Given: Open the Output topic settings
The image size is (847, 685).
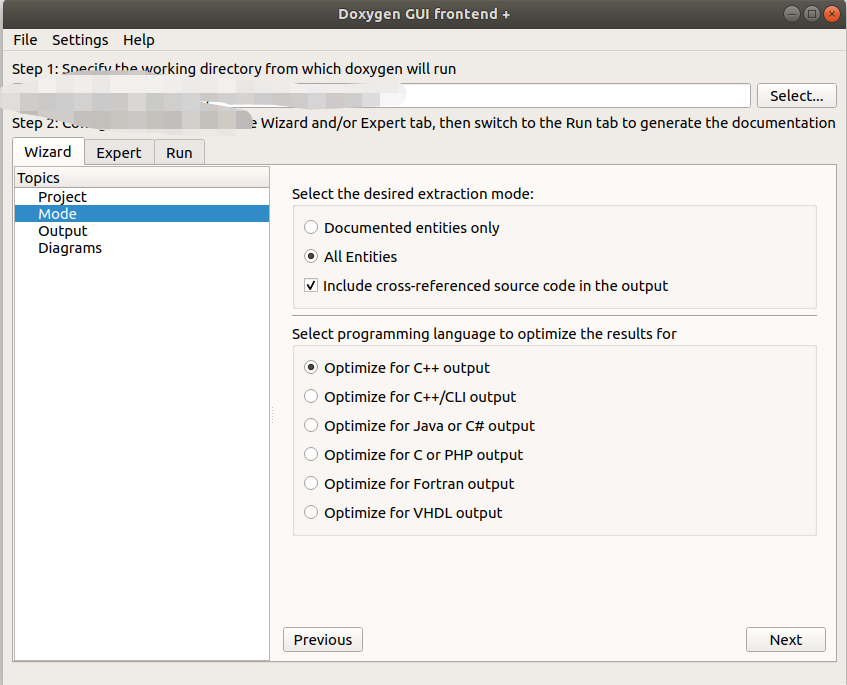Looking at the screenshot, I should point(62,230).
